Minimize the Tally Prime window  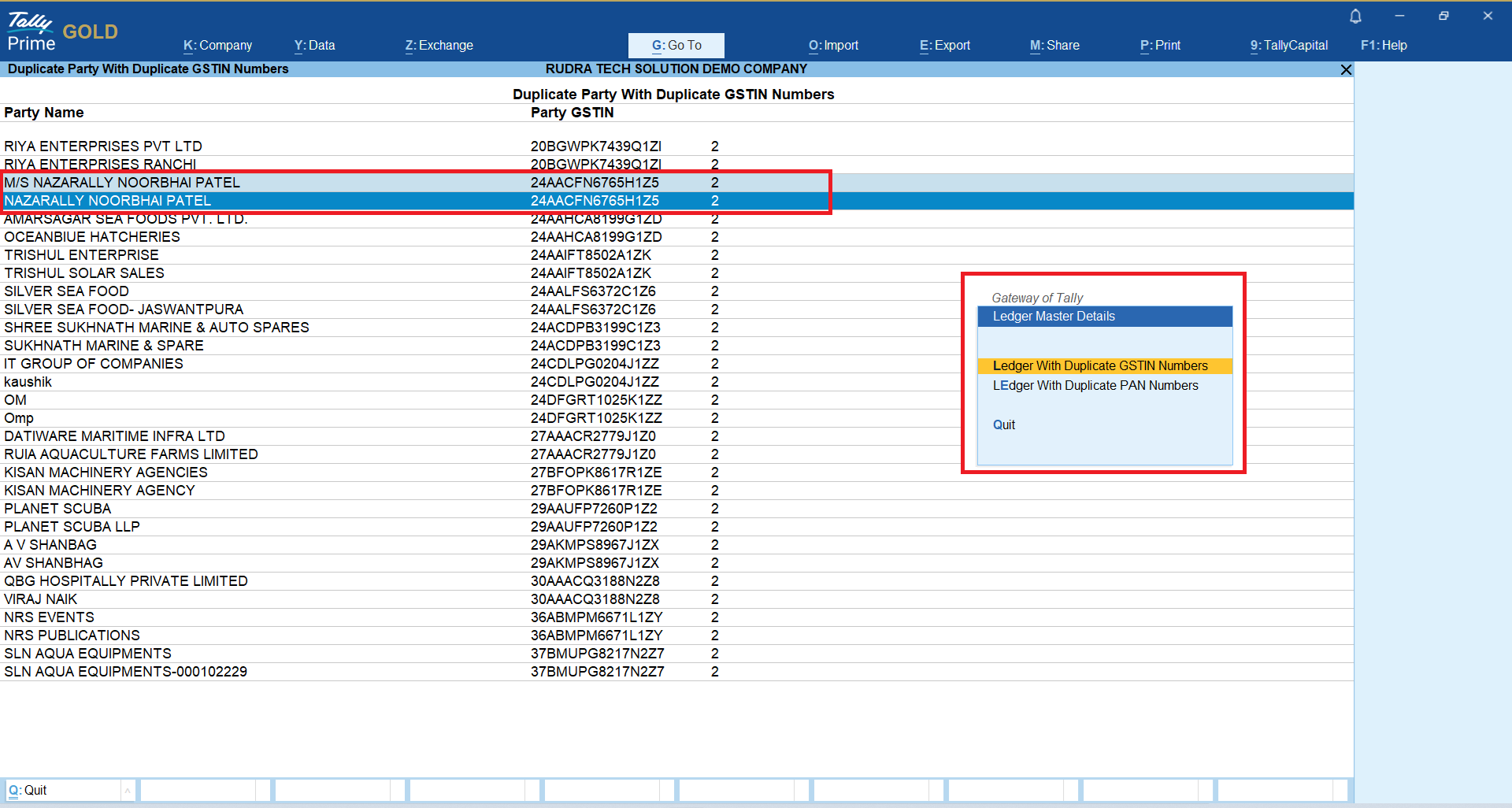click(x=1399, y=16)
